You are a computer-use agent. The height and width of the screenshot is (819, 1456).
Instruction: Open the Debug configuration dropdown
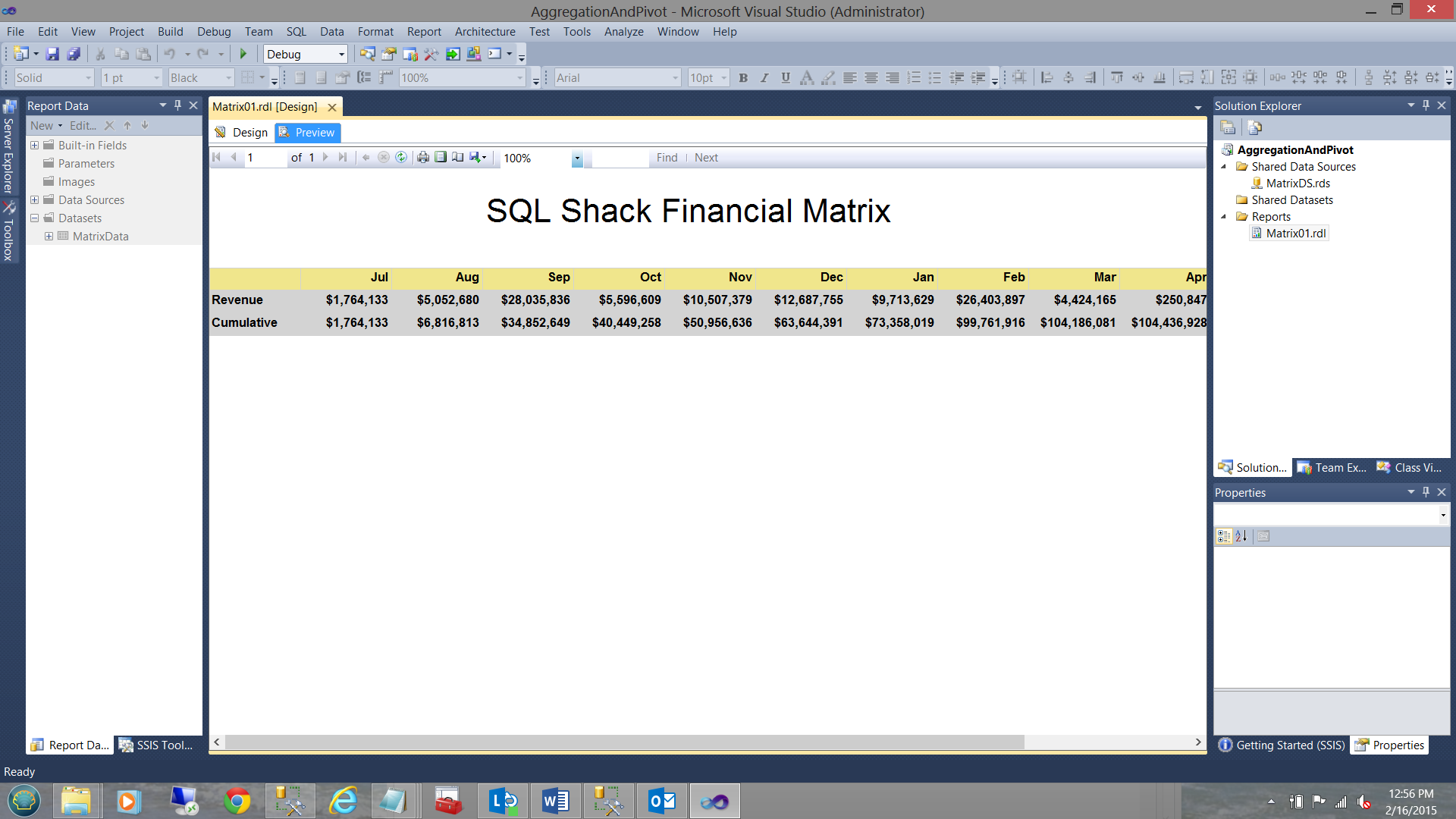pos(341,55)
